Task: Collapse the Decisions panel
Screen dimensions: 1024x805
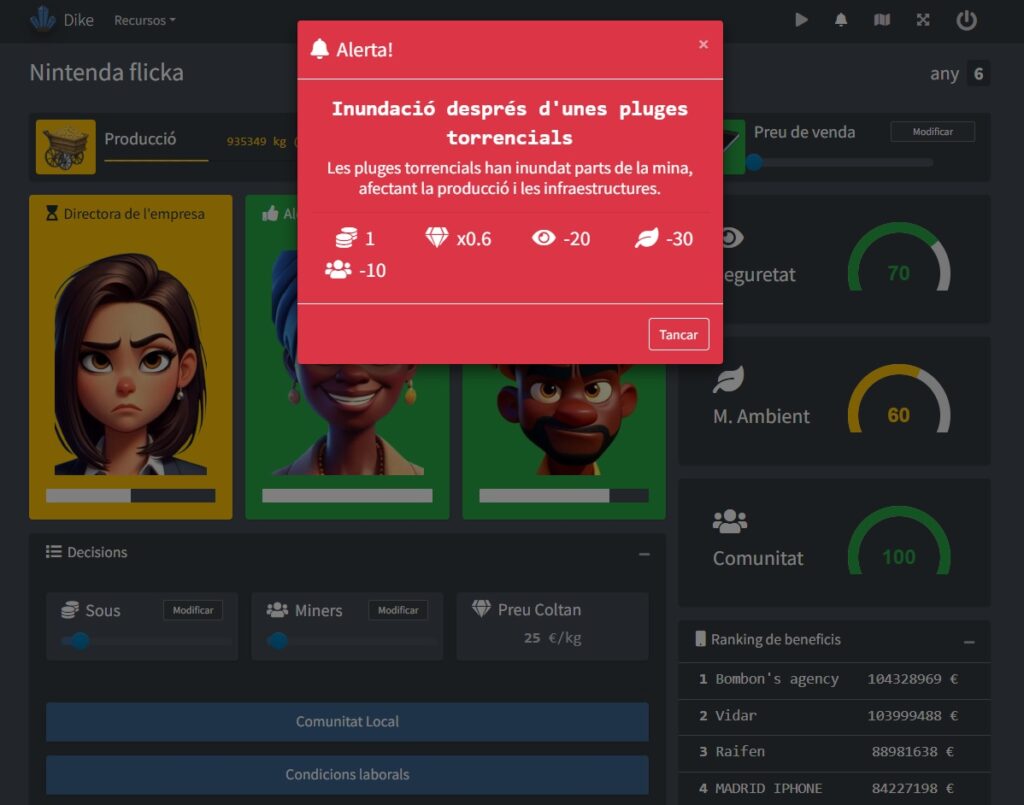Action: click(644, 553)
